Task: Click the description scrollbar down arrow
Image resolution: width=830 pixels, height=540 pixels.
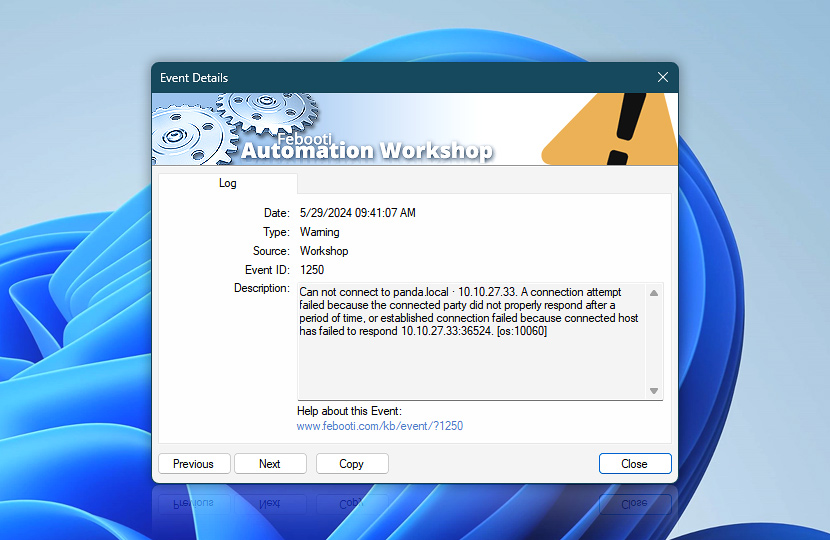Action: click(654, 391)
